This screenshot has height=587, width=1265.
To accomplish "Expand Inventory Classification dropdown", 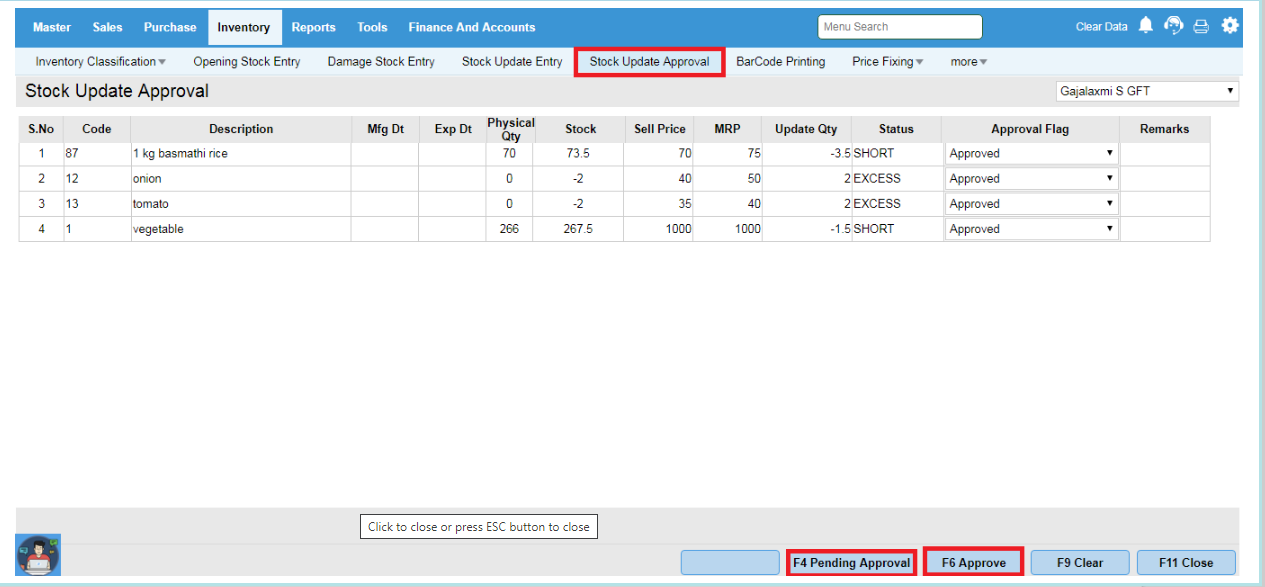I will tap(101, 62).
